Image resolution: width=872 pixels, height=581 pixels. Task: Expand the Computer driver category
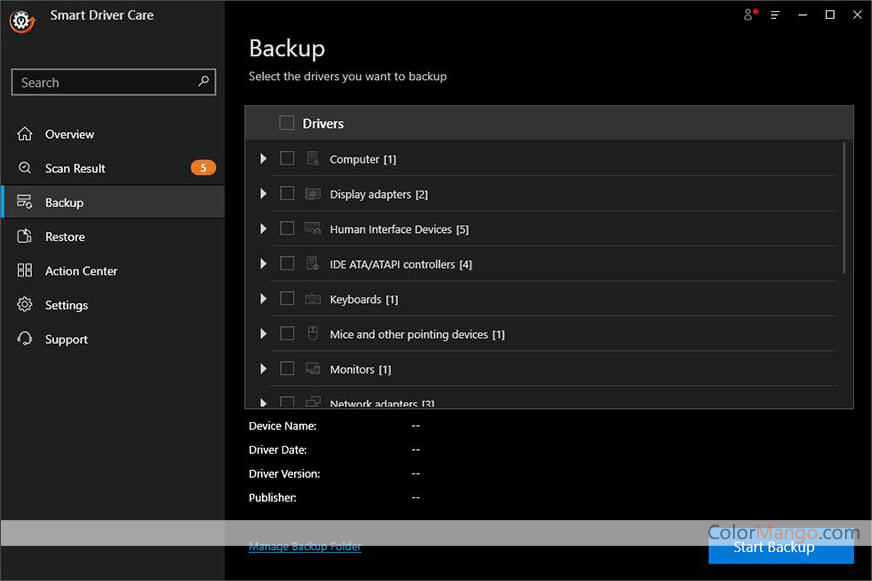tap(263, 159)
